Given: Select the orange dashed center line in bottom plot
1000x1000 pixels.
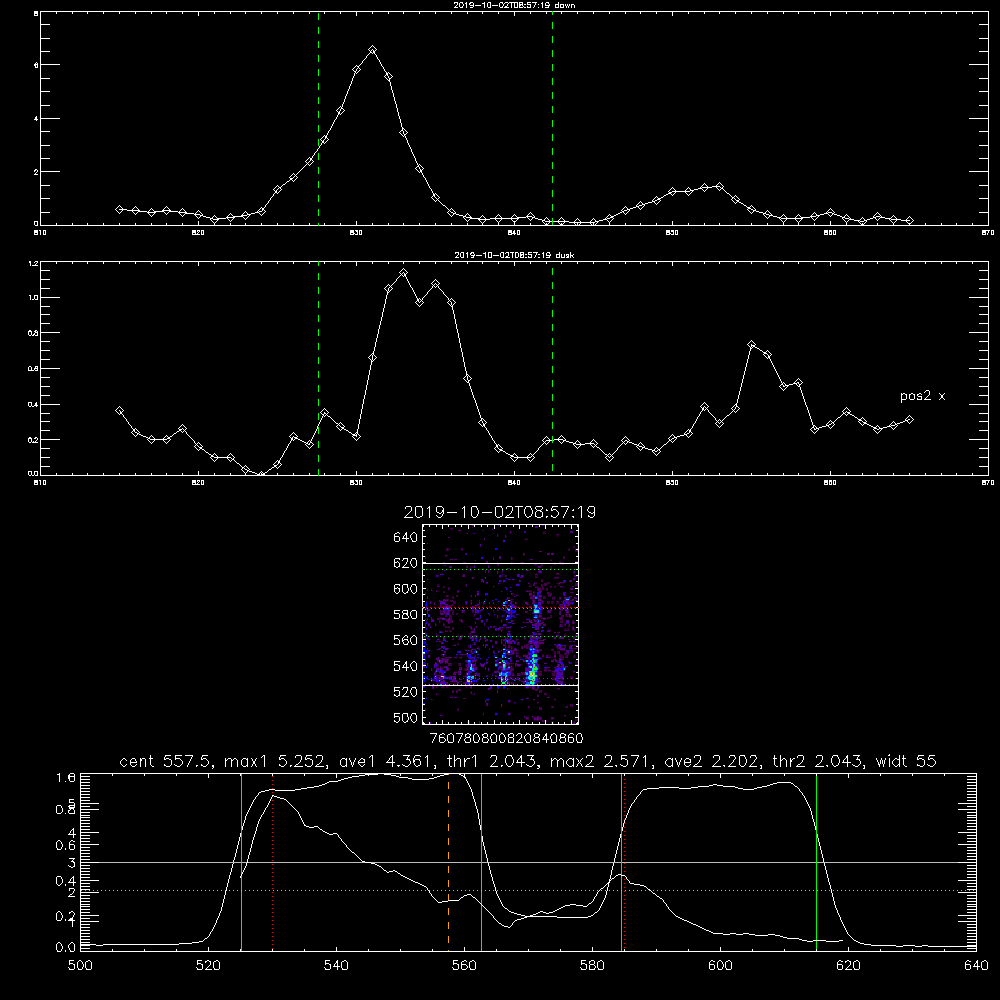Looking at the screenshot, I should click(448, 861).
